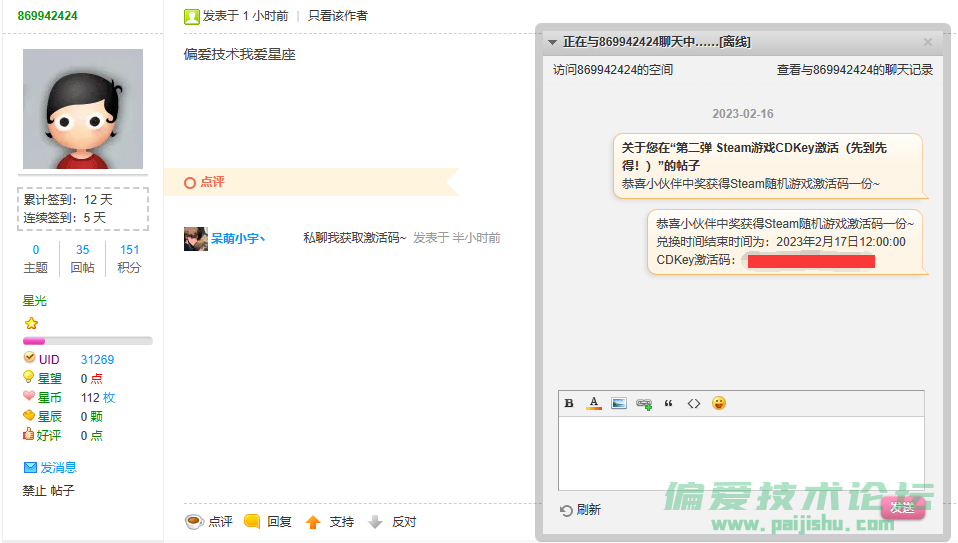Collapse chat window using title triangle
Viewport: 958px width, 543px height.
click(552, 42)
